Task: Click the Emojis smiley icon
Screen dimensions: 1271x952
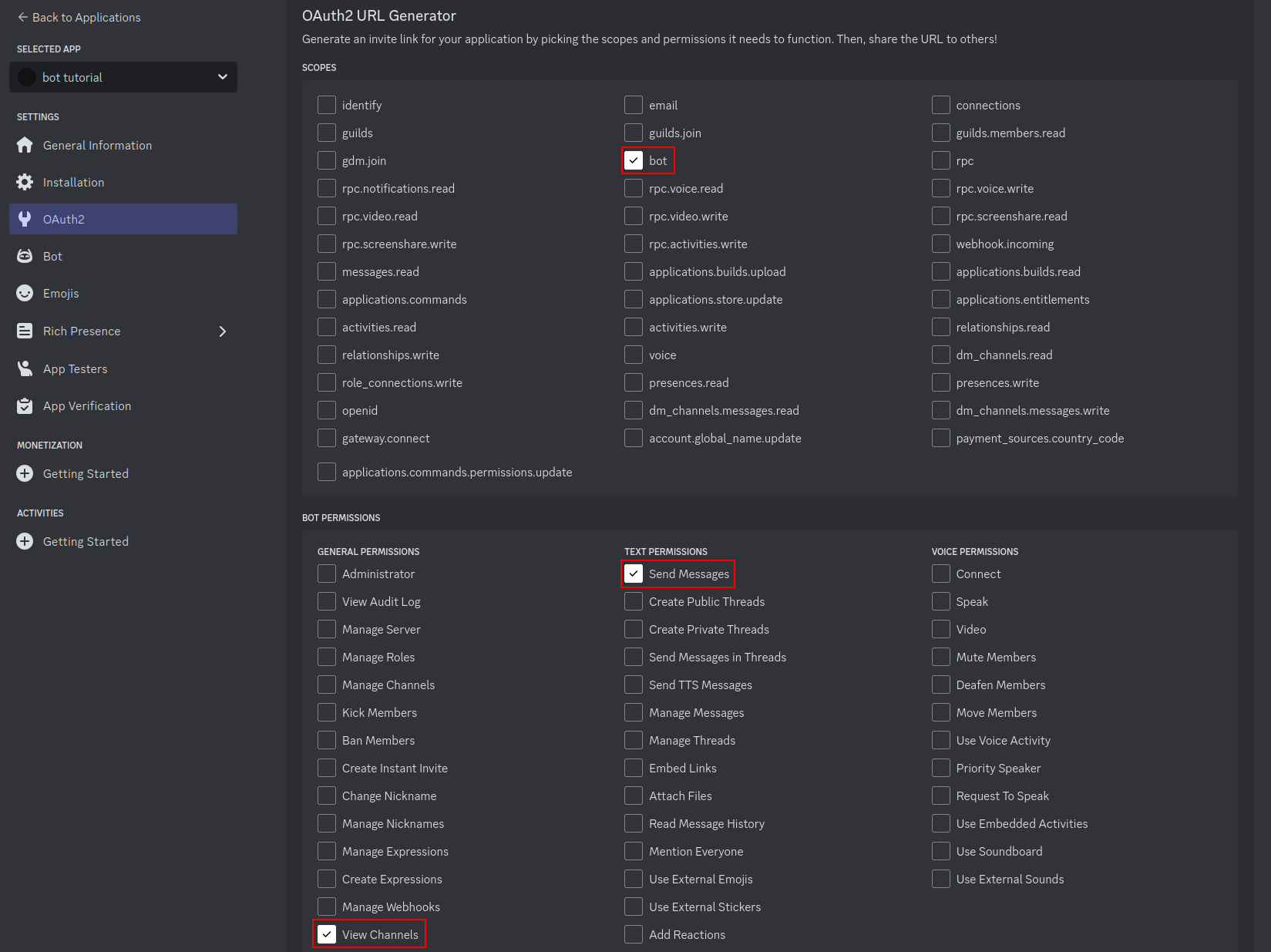Action: click(x=25, y=293)
